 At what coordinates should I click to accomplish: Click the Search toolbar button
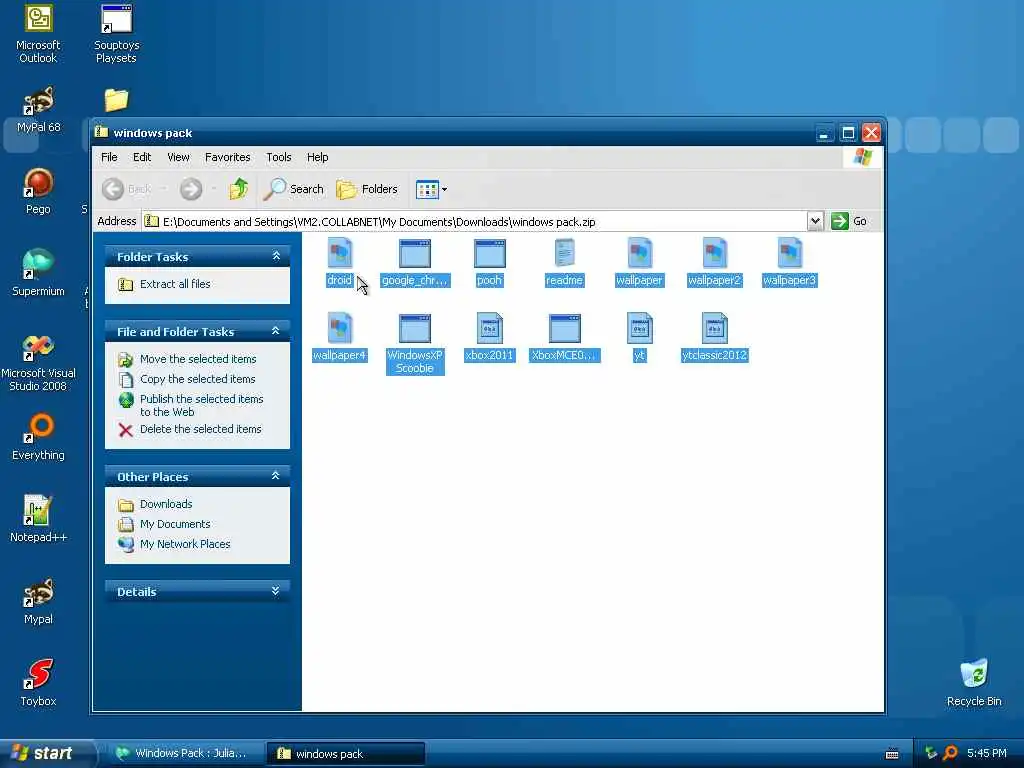(x=293, y=189)
